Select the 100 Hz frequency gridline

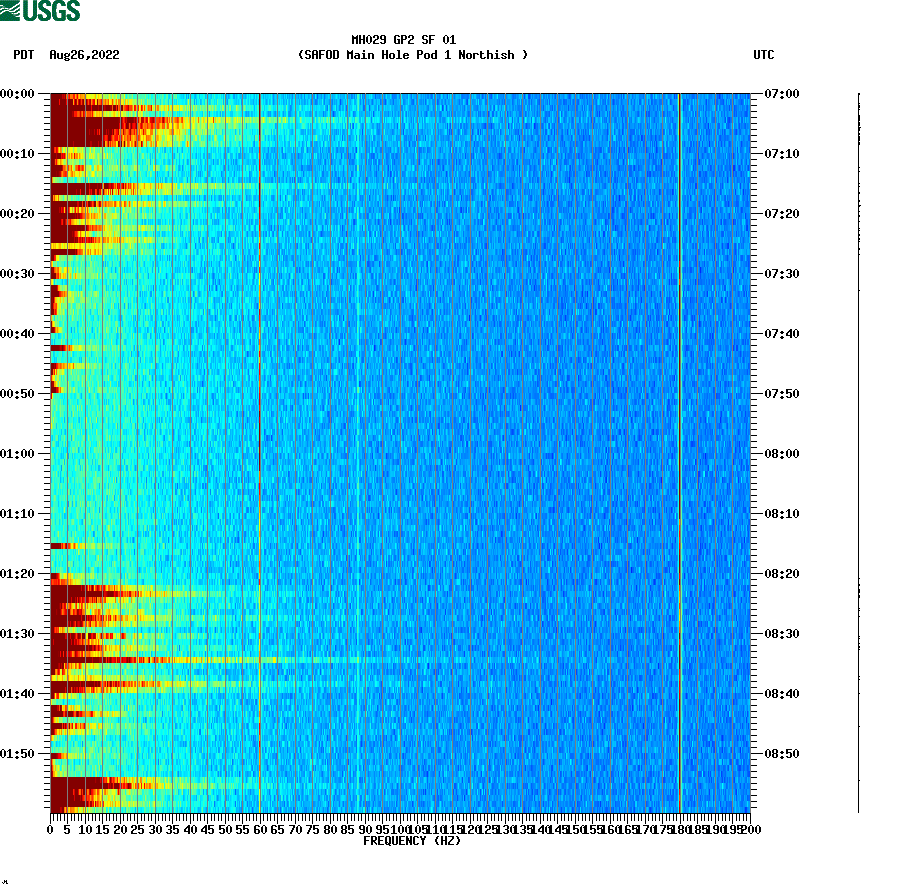pos(400,450)
